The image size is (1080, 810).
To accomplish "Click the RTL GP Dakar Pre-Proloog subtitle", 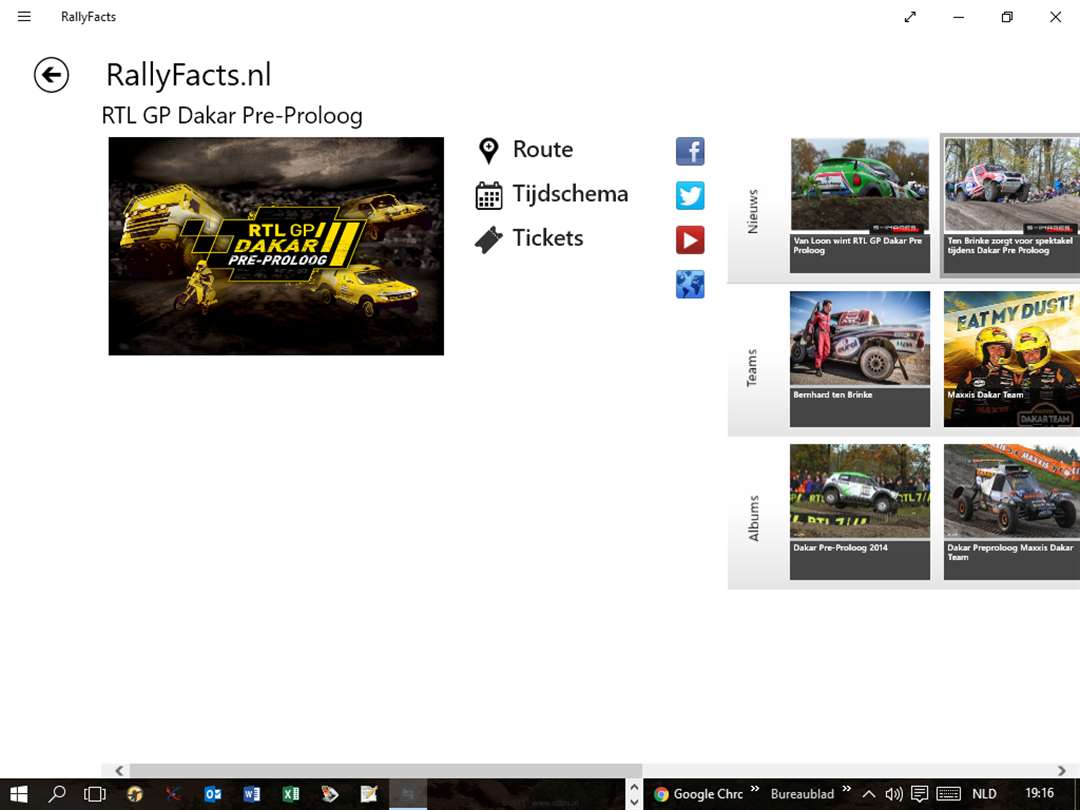I will coord(232,116).
